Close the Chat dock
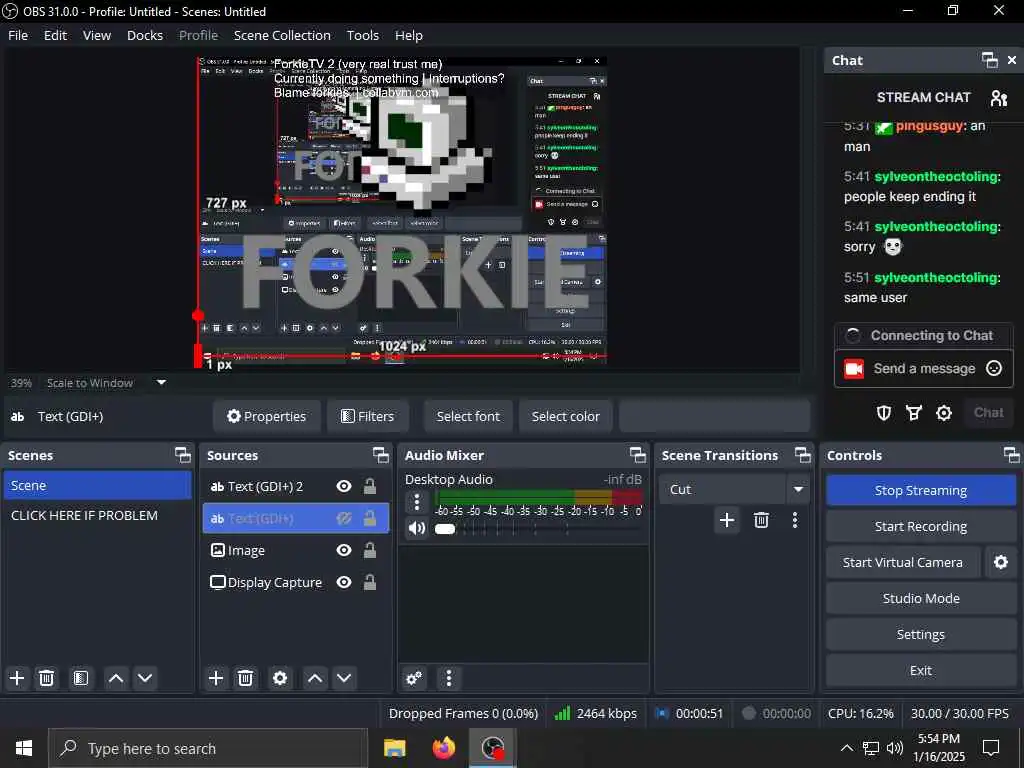The width and height of the screenshot is (1024, 768). 1012,60
